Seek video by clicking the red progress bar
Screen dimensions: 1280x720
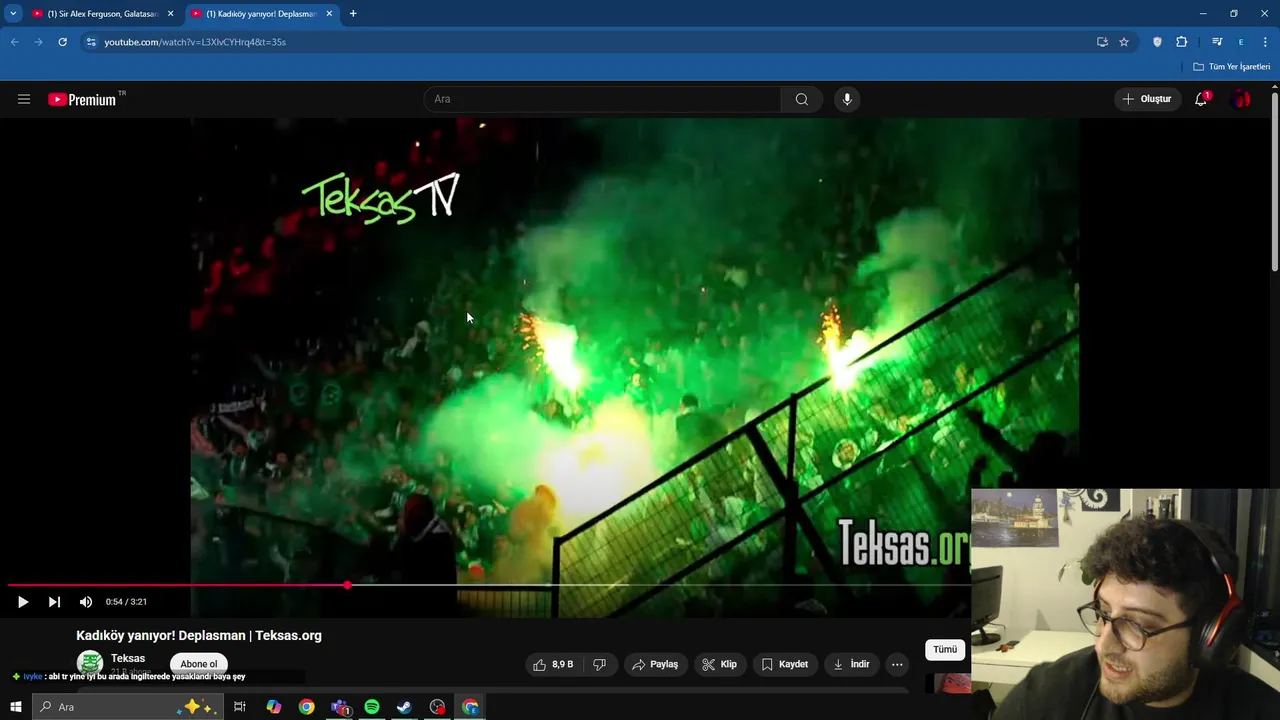point(177,585)
